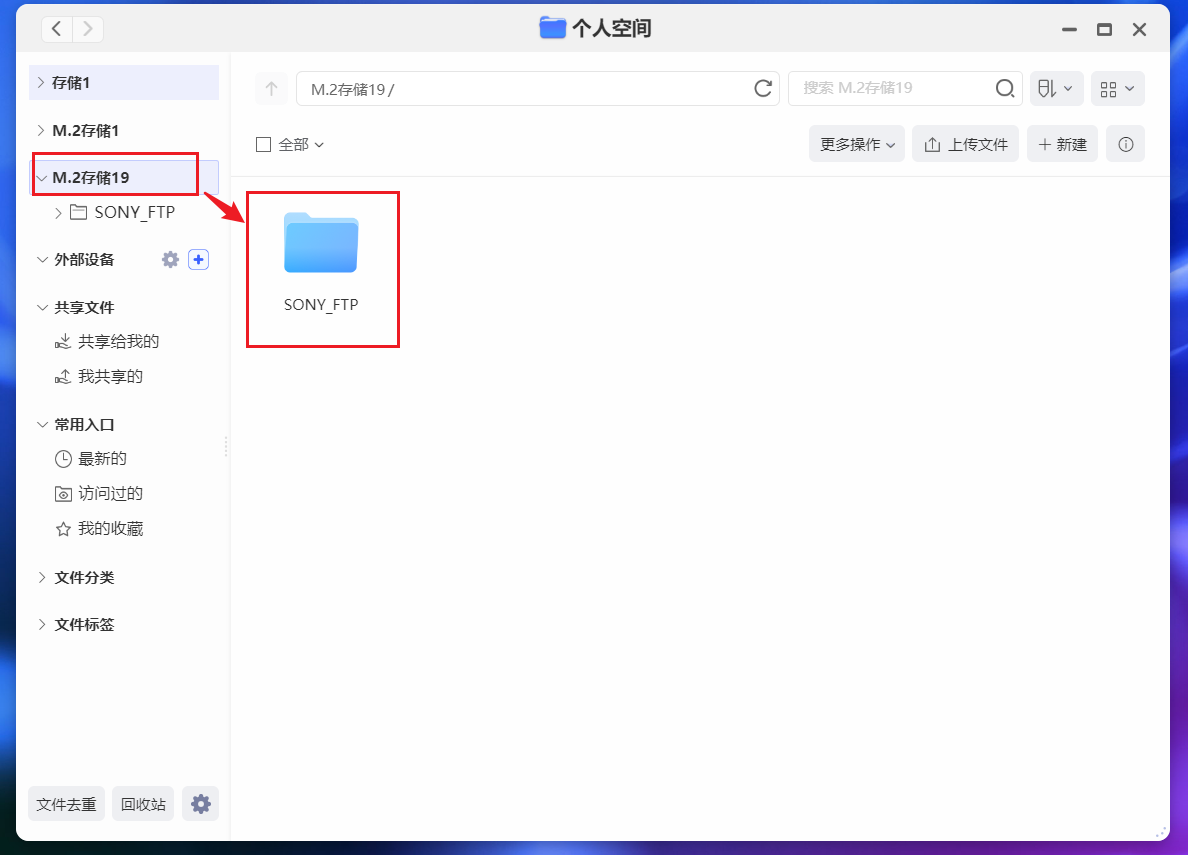Viewport: 1188px width, 855px height.
Task: Show folder info panel
Action: coord(1125,144)
